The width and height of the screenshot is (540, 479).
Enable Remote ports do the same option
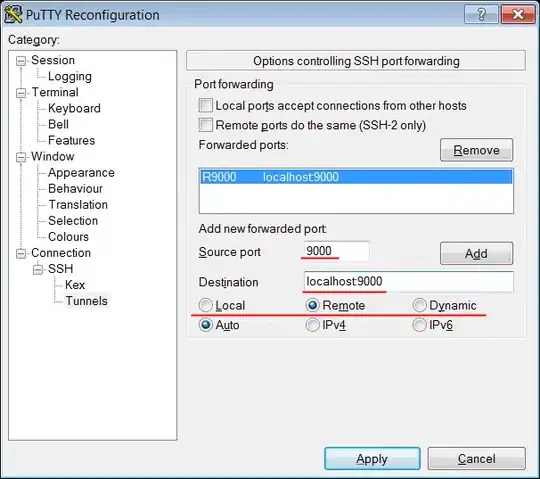coord(206,125)
